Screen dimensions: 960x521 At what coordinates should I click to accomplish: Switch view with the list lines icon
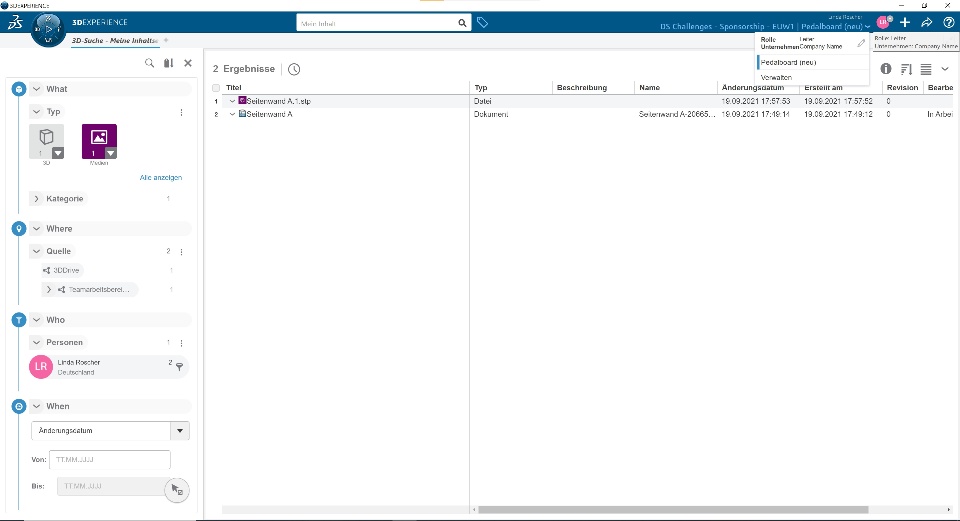point(926,69)
